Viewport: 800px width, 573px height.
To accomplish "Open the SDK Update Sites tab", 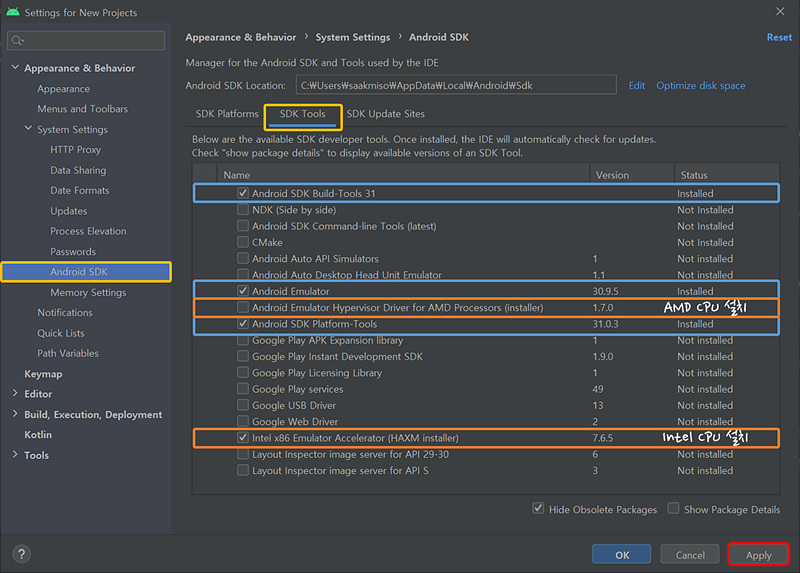I will click(x=386, y=114).
